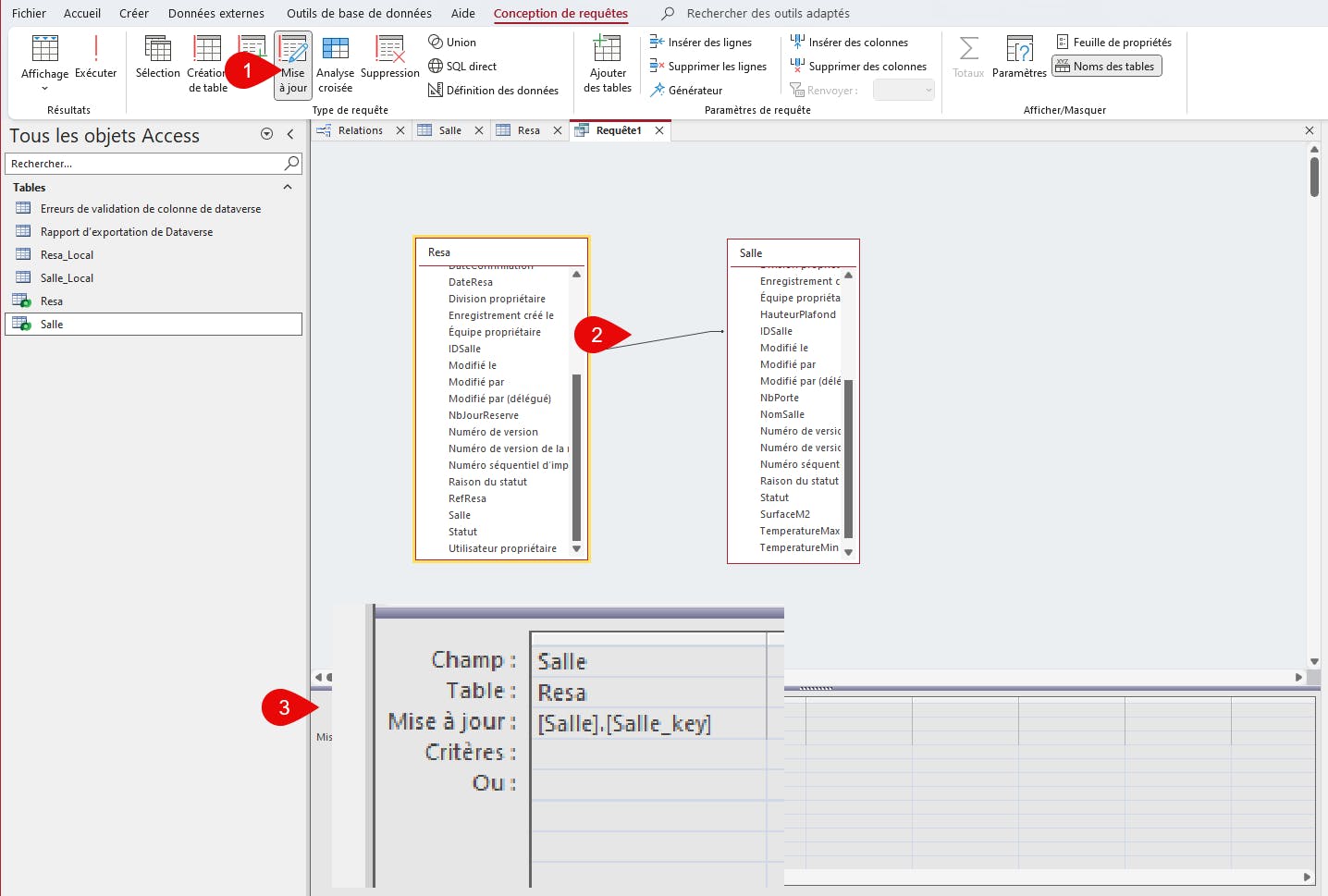Select the linked Salle table in navigation

154,325
